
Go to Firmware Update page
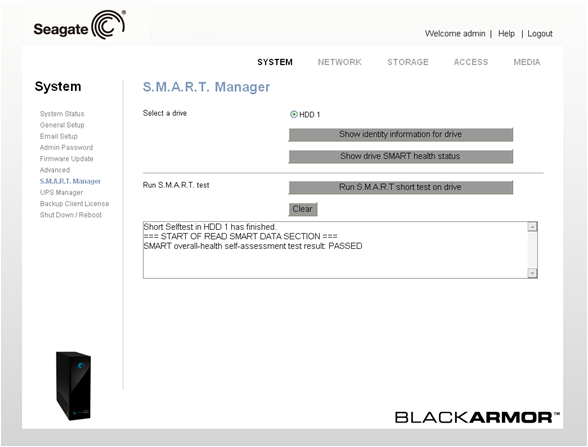66,159
